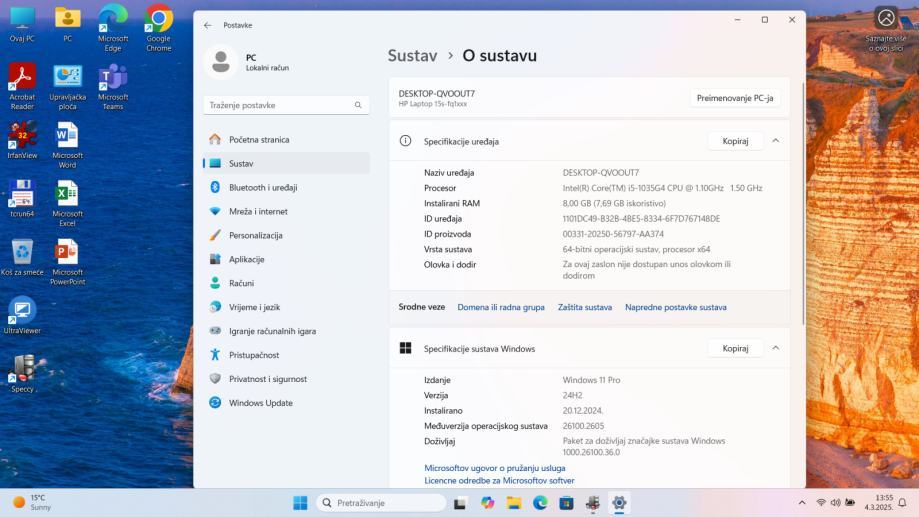Open Pristupačnost settings page
The height and width of the screenshot is (517, 919).
click(254, 355)
